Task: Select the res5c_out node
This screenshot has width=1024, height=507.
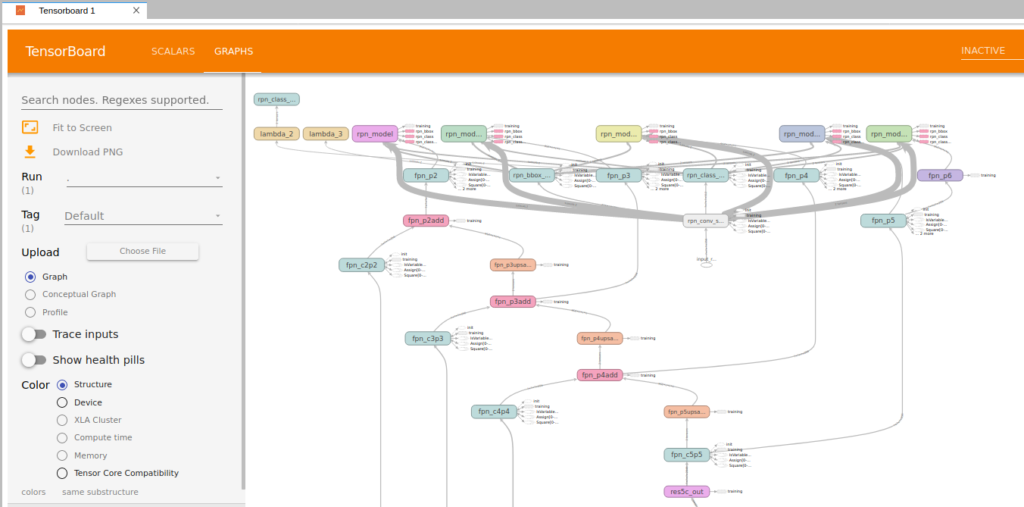Action: (x=686, y=491)
